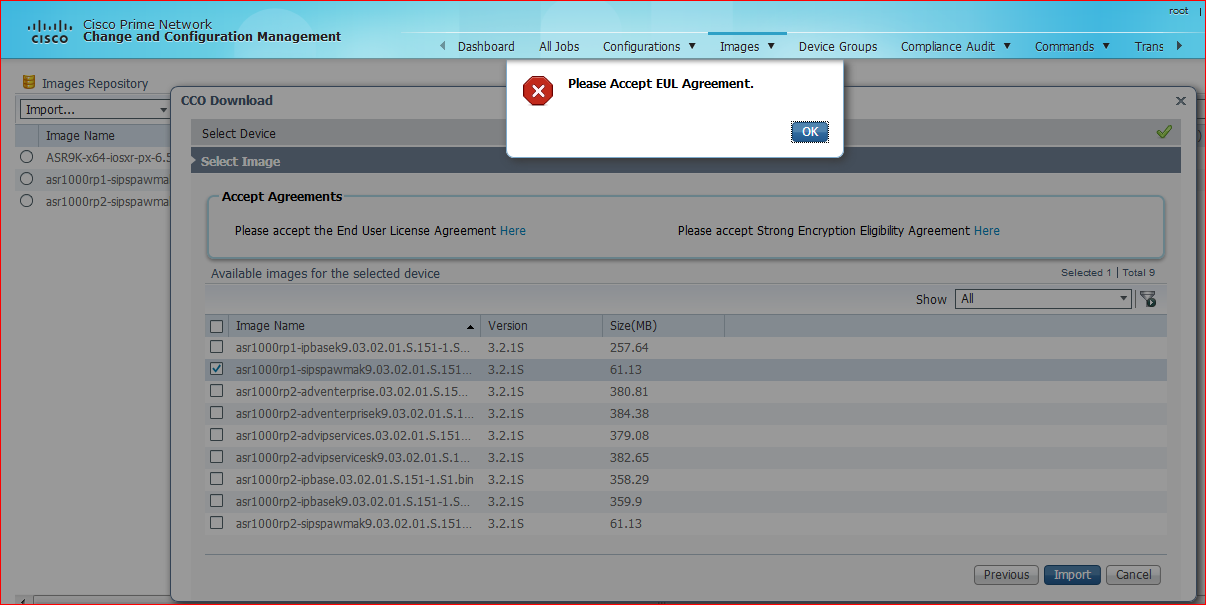
Task: Uncheck the asr1000rp1-sipspawmak9 image checkbox
Action: [x=217, y=369]
